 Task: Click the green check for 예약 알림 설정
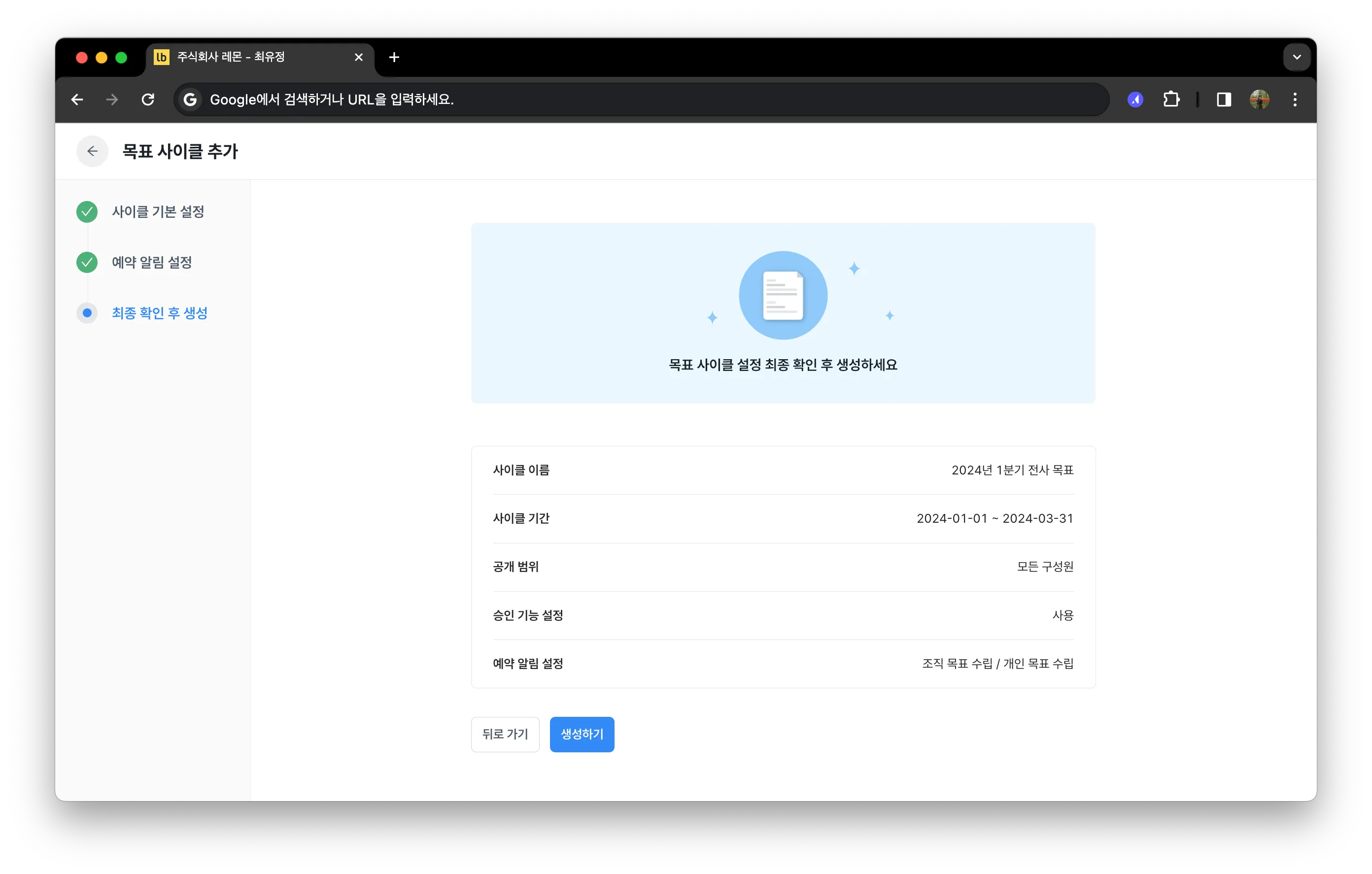(x=87, y=263)
